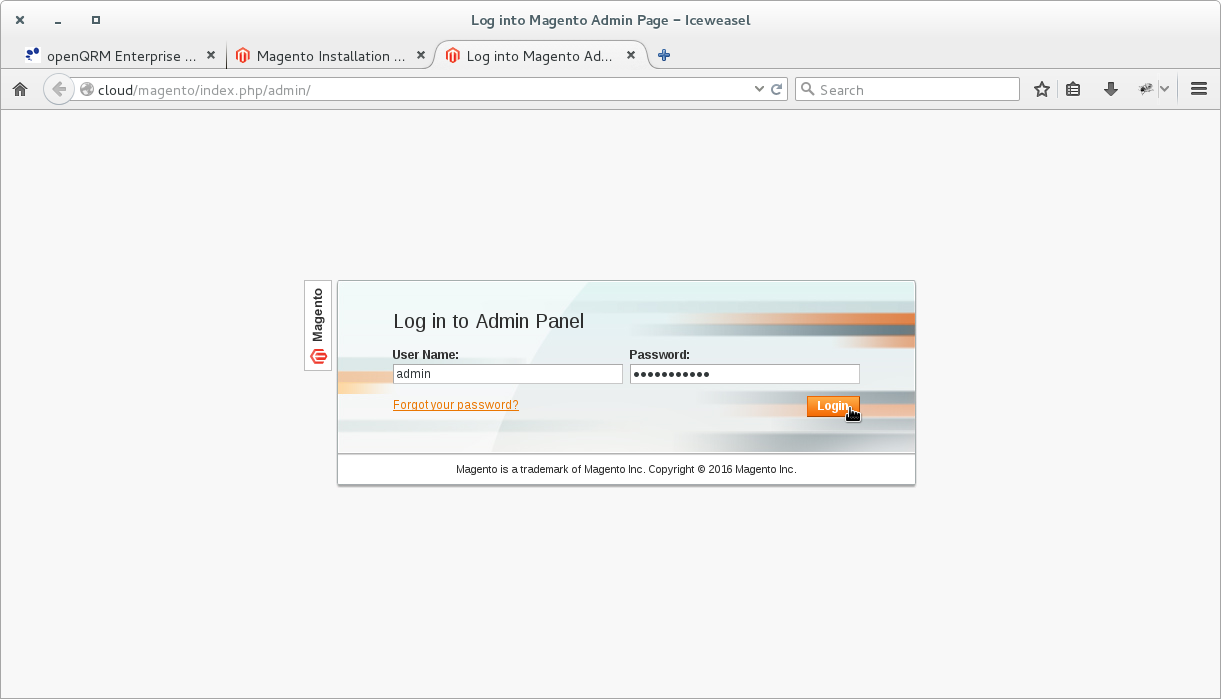Expand the extension icon dropdown arrow
Screen dimensions: 1221x699
click(1165, 90)
